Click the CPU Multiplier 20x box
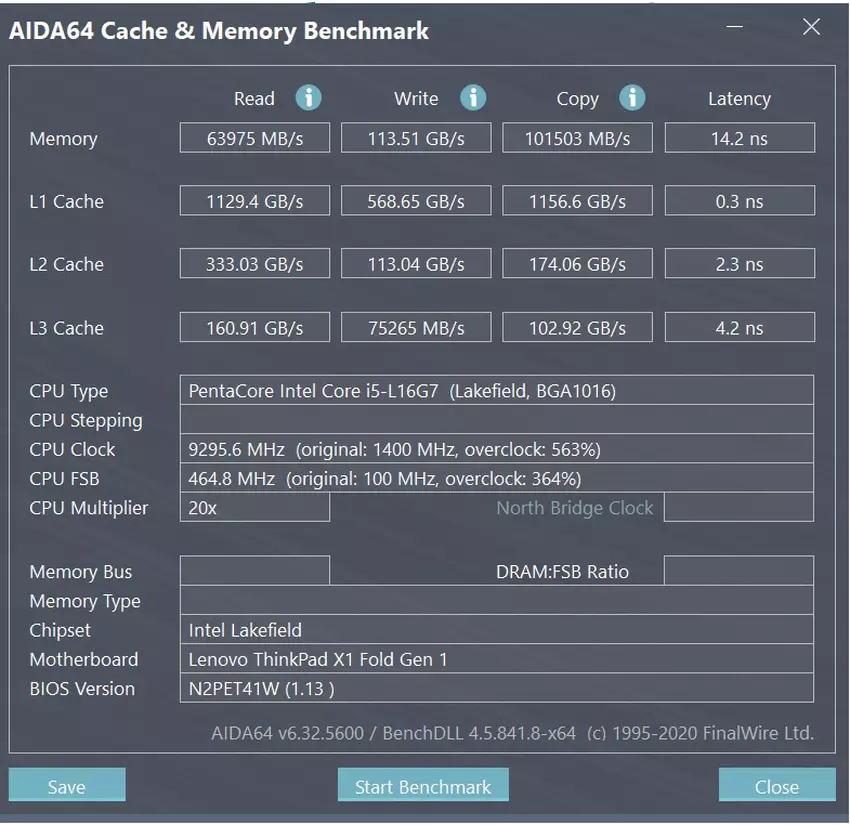The width and height of the screenshot is (850, 825). [255, 507]
